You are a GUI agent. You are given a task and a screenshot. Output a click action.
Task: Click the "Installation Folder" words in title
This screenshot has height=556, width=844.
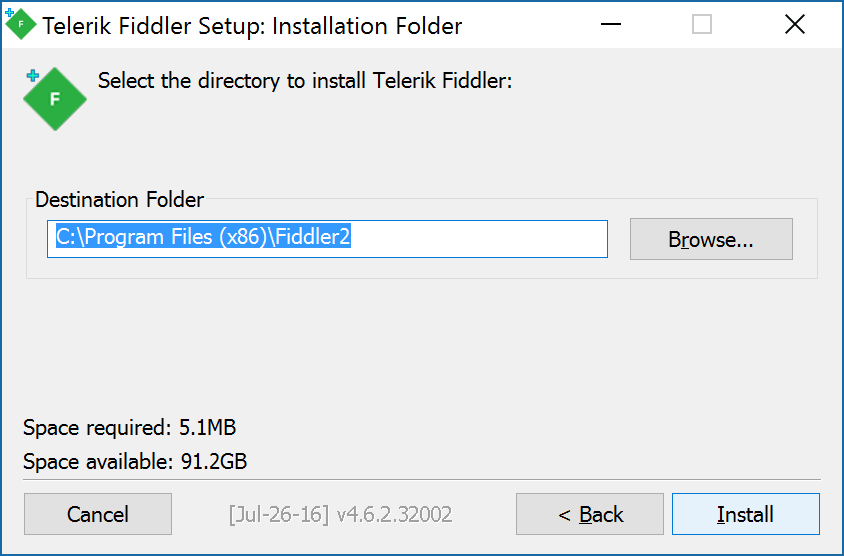tap(367, 26)
